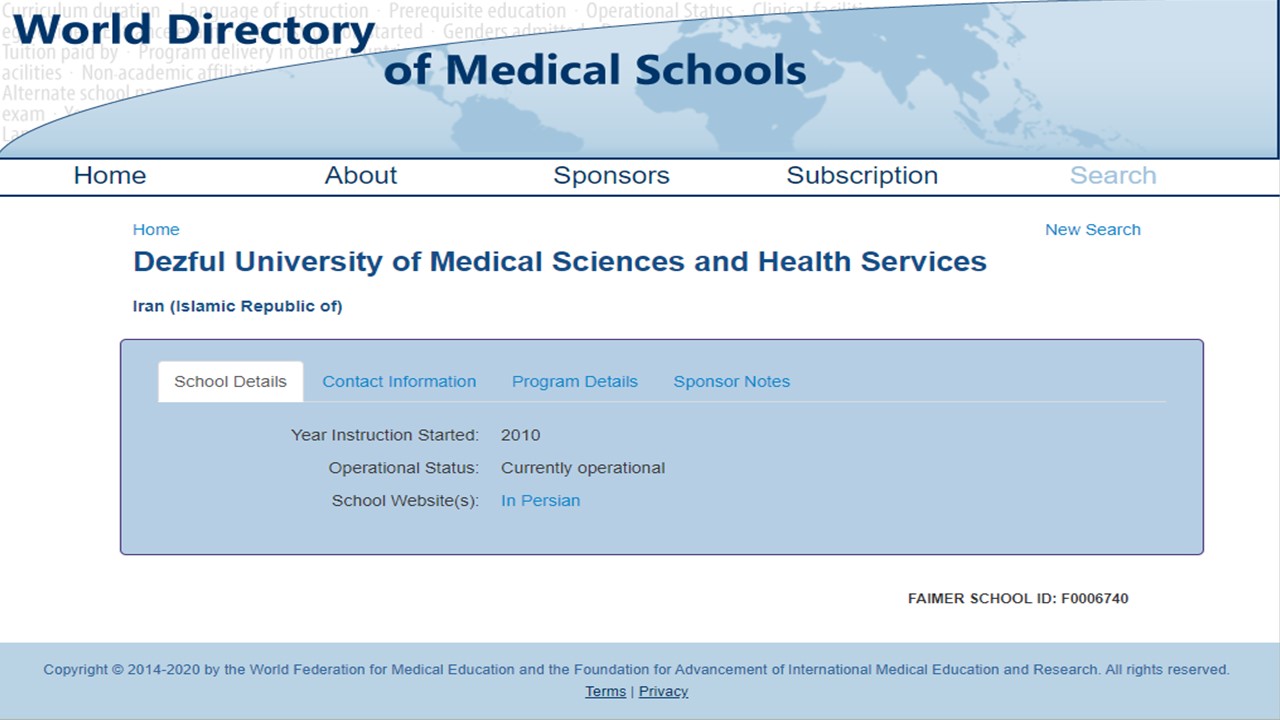This screenshot has height=720, width=1280.
Task: Select the School Details tab
Action: [230, 382]
